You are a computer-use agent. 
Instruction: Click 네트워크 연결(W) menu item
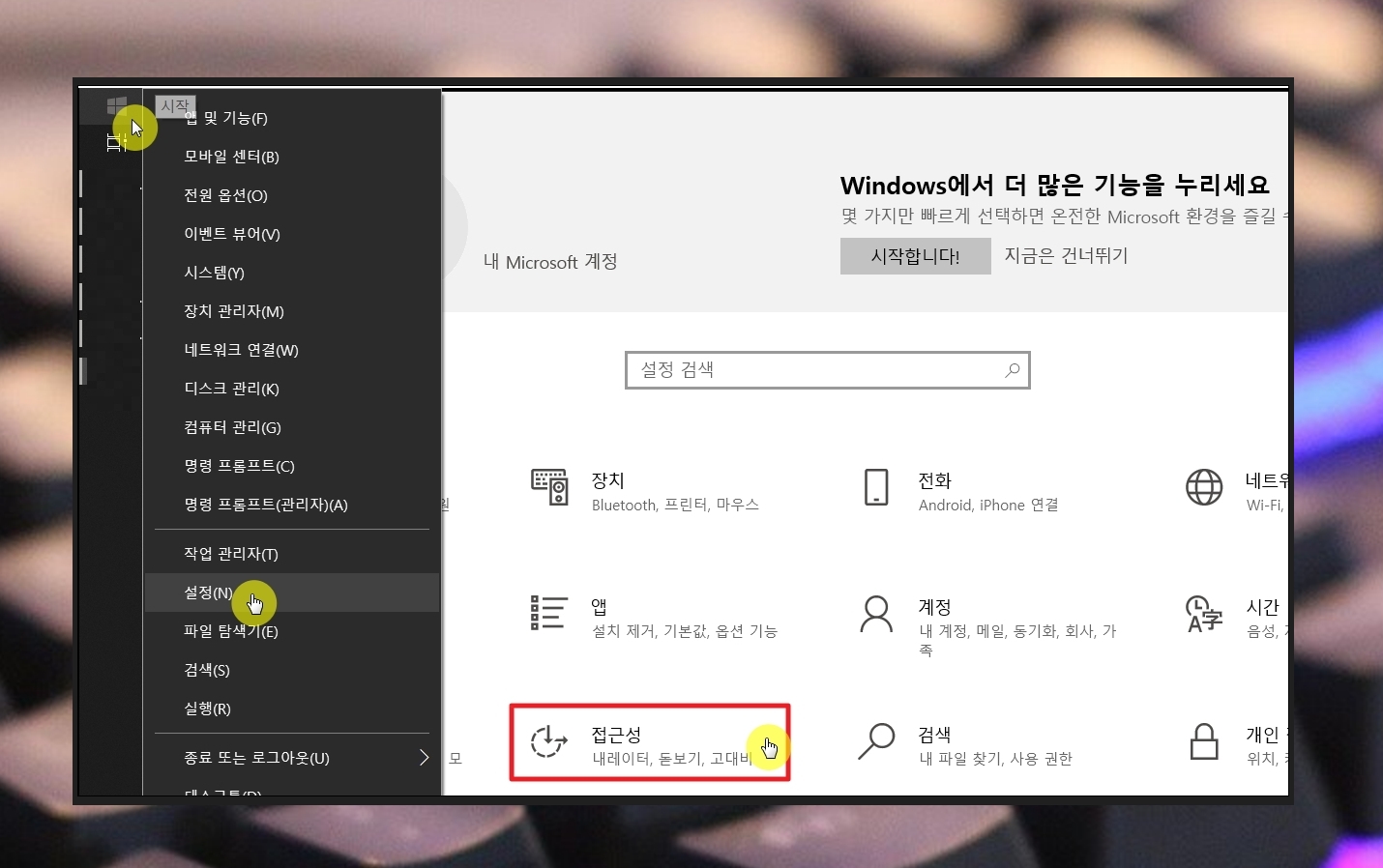(x=241, y=350)
